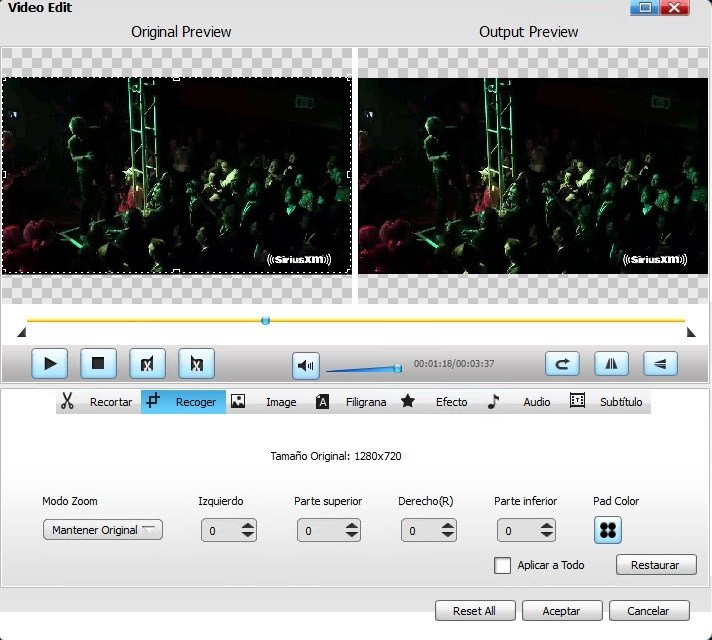The height and width of the screenshot is (640, 712).
Task: Decrease the Parte superior value
Action: [352, 535]
